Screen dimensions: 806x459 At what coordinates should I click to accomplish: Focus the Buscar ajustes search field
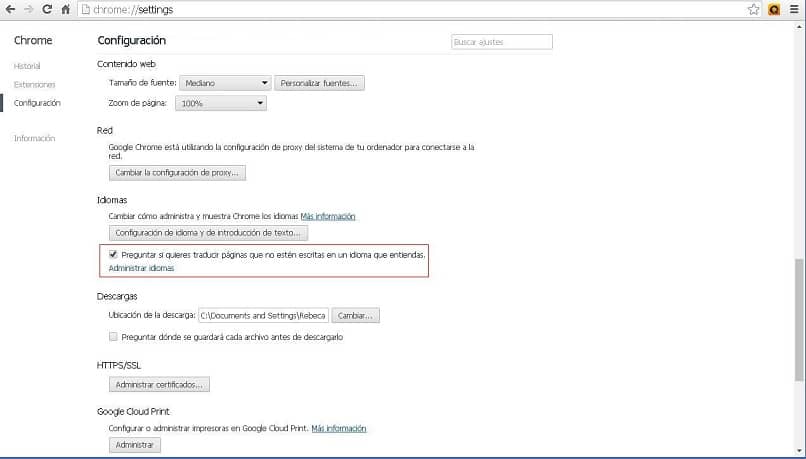[502, 42]
